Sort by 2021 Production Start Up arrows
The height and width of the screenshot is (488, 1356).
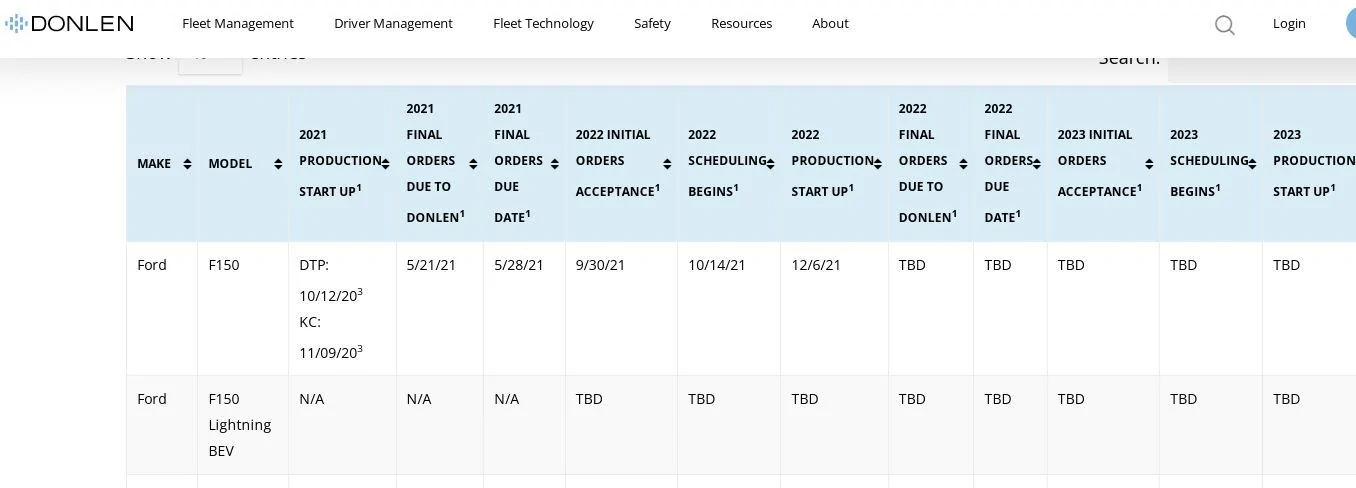(385, 164)
